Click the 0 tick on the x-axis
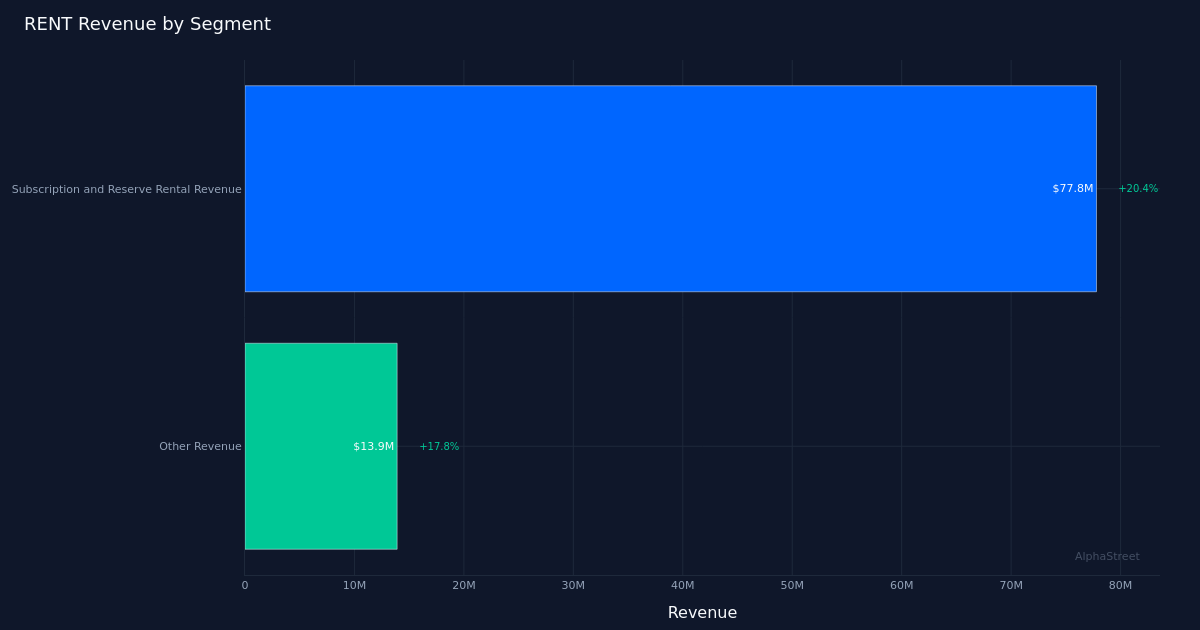This screenshot has height=630, width=1200. coord(245,586)
